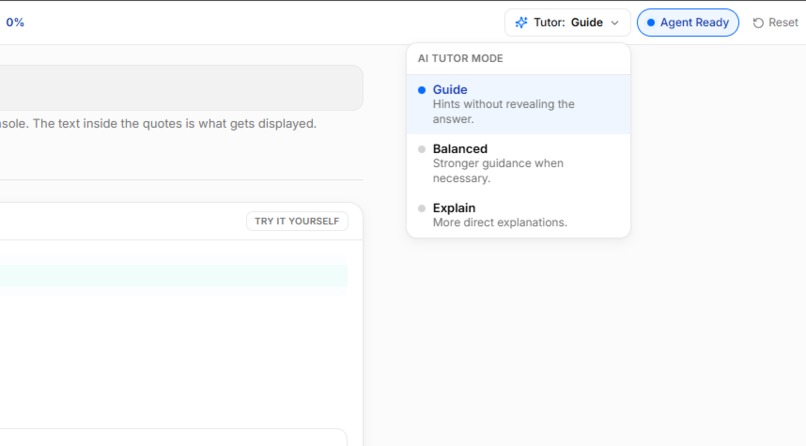
Task: Click the Explain radio dot
Action: click(x=422, y=209)
